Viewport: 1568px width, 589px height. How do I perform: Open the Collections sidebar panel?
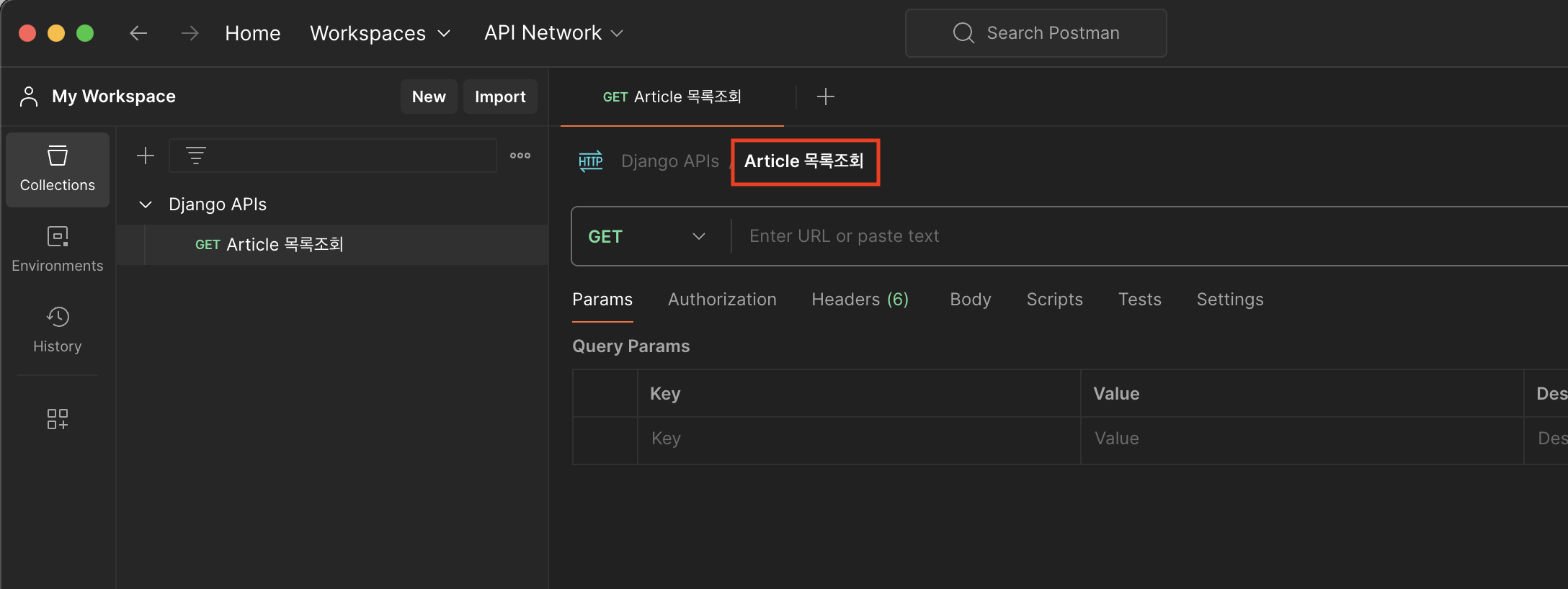pos(58,170)
